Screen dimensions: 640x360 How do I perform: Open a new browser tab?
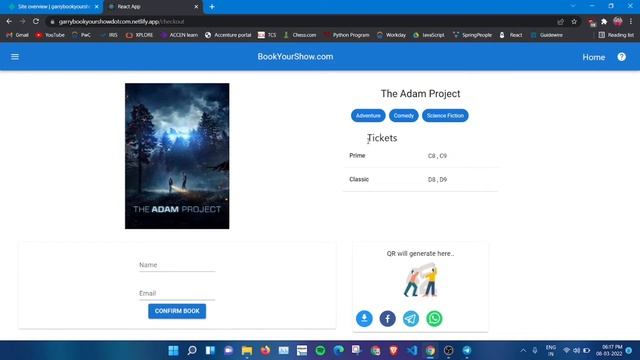[212, 7]
